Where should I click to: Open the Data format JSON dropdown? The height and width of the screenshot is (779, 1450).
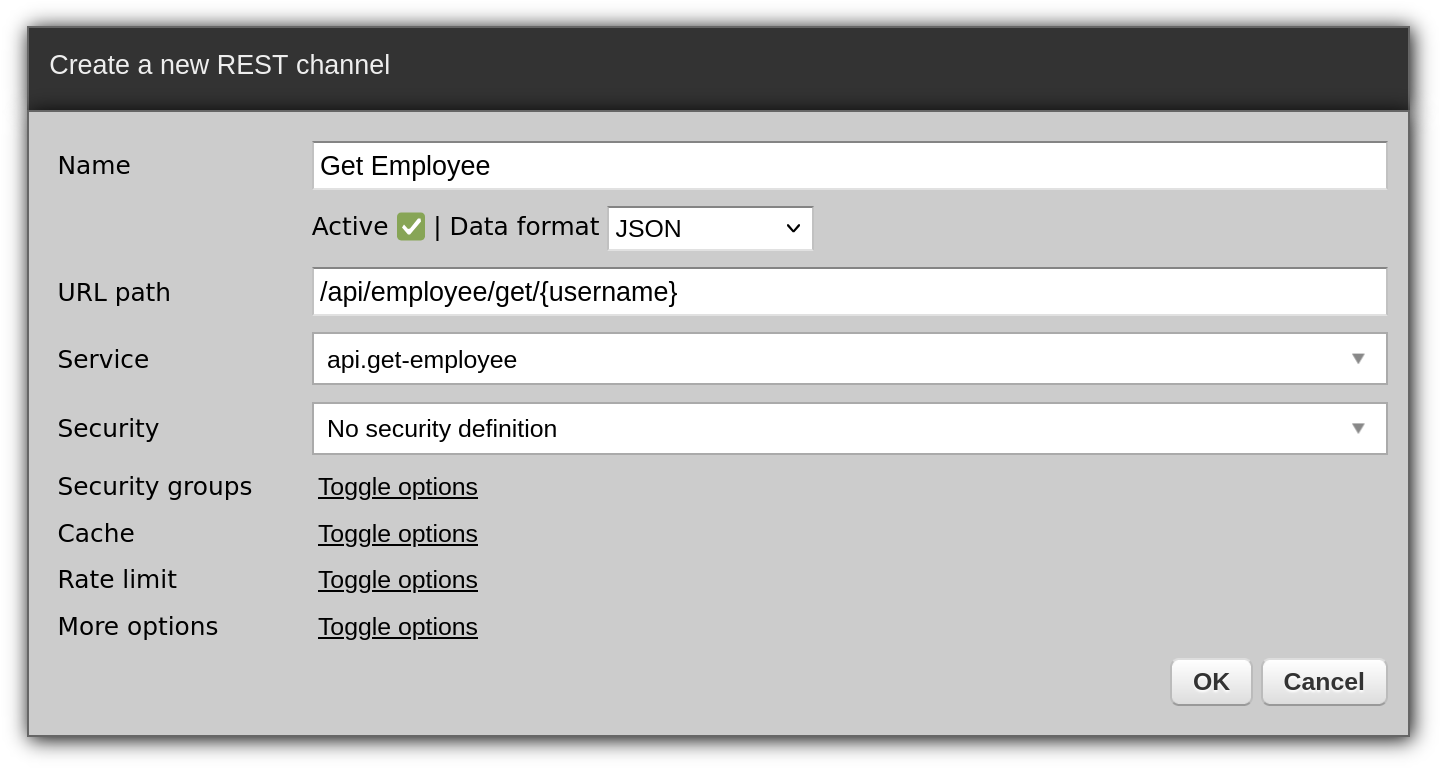[x=710, y=229]
